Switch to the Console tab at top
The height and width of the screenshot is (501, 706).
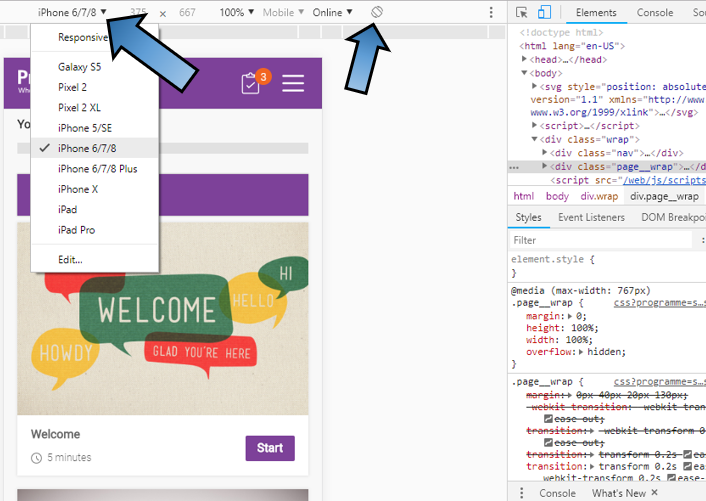point(655,12)
